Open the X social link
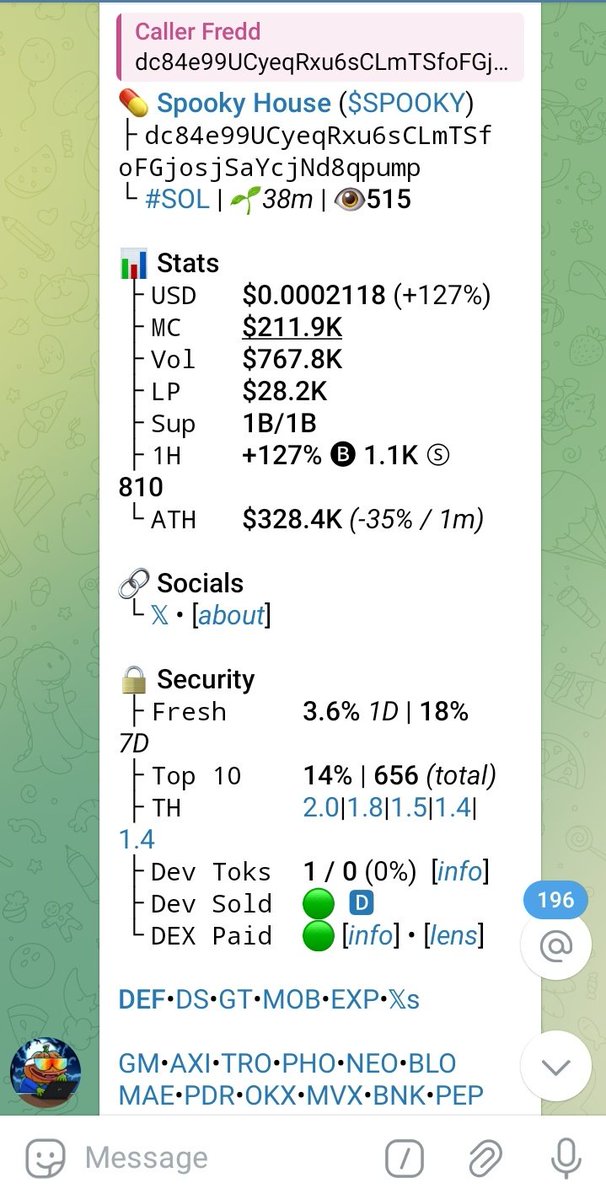The height and width of the screenshot is (1199, 606). coord(160,616)
